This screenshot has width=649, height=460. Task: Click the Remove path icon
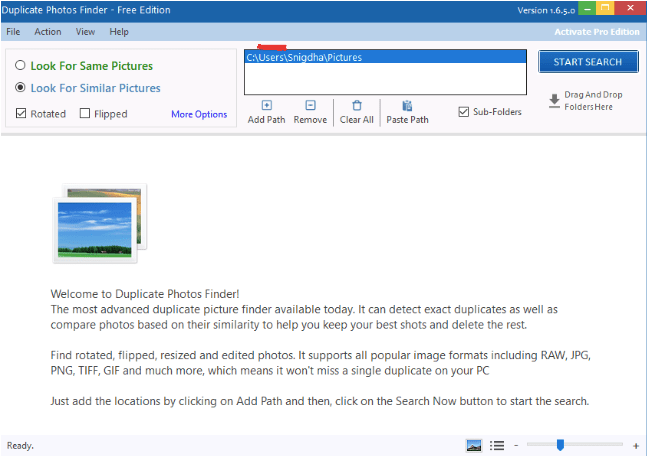pyautogui.click(x=310, y=105)
